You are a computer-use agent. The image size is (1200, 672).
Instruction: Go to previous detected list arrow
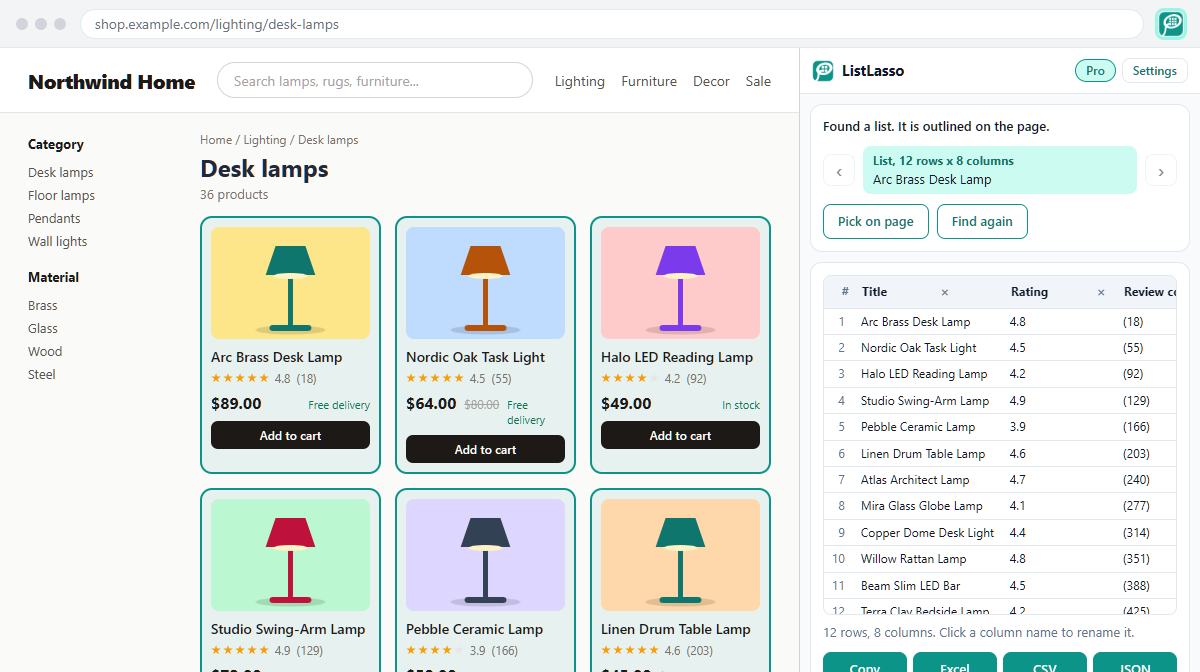click(839, 171)
